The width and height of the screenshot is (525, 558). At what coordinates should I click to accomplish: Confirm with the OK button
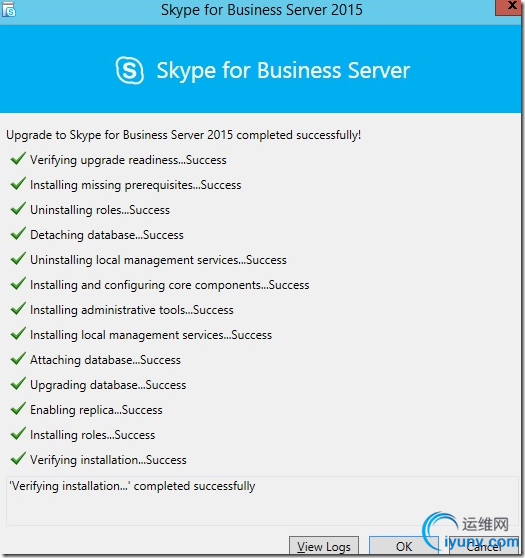pyautogui.click(x=404, y=546)
